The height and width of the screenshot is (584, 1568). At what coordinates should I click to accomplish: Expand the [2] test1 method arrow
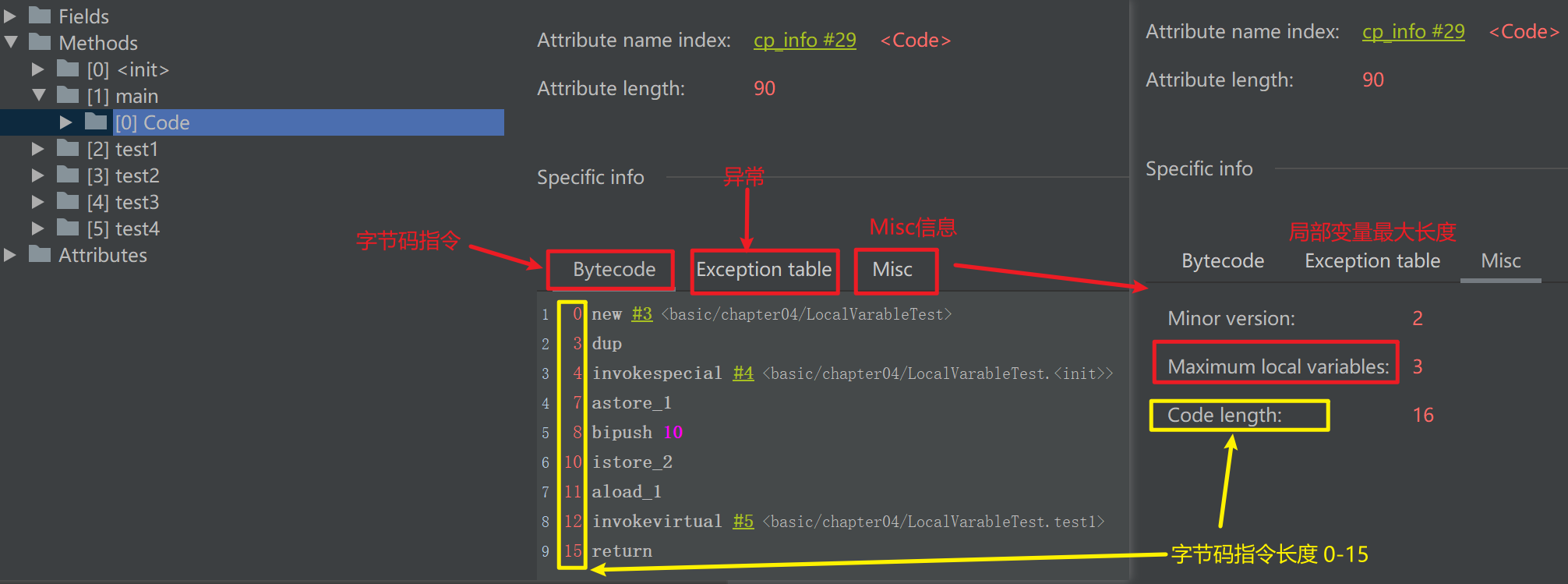tap(38, 148)
